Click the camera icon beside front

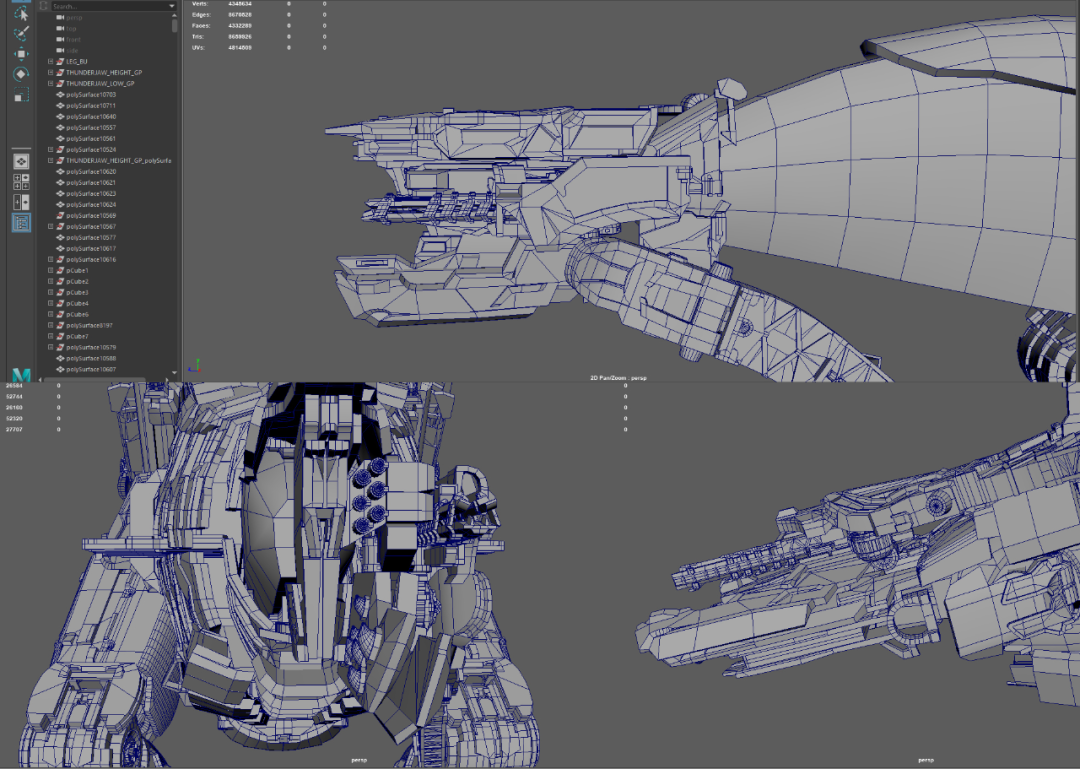tap(60, 39)
